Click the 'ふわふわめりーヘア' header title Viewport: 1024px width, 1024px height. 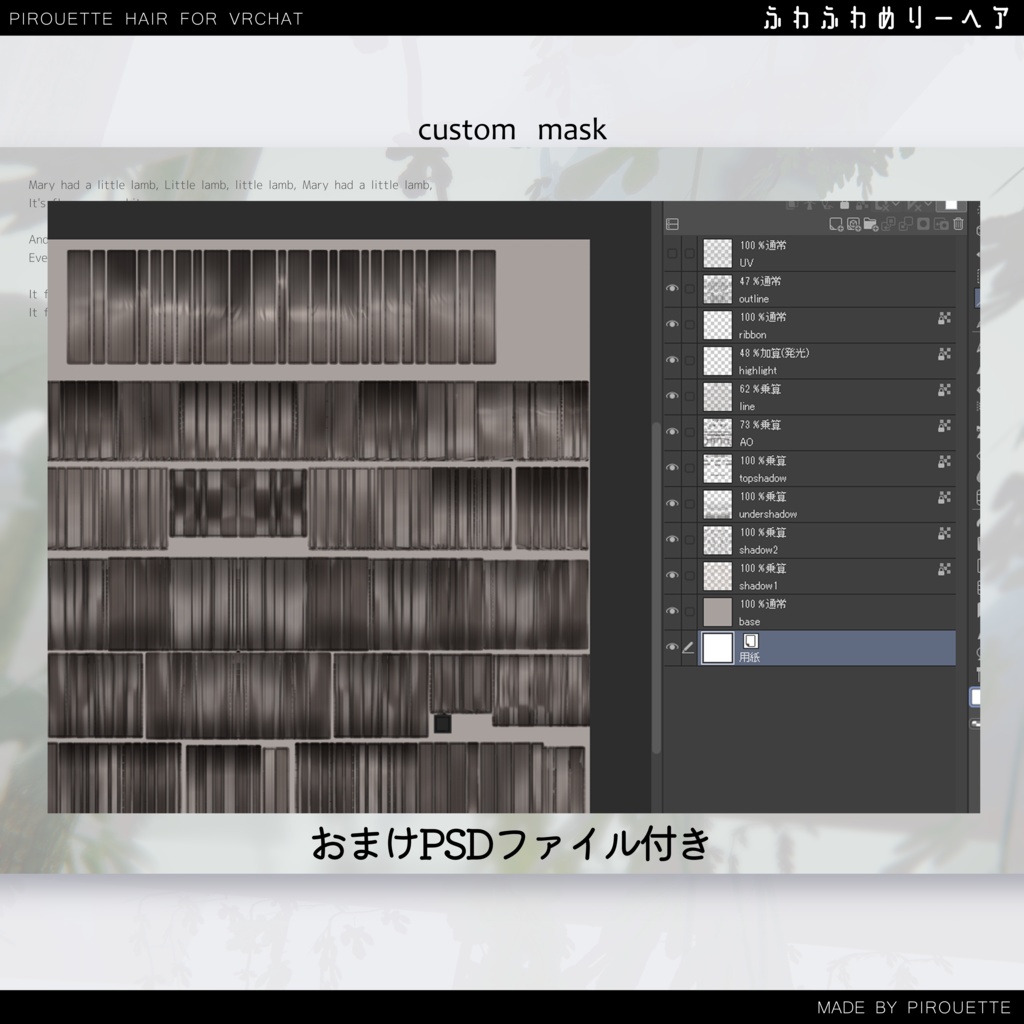(888, 18)
